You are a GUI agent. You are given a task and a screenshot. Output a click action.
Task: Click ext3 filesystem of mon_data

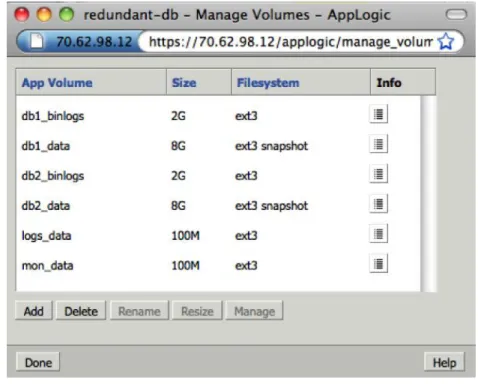[246, 266]
